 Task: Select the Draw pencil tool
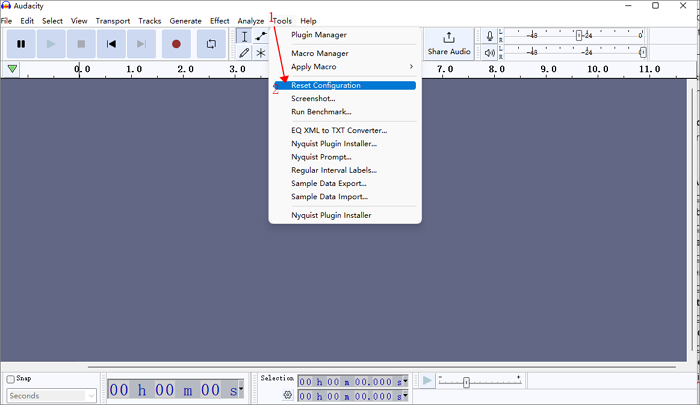pos(244,53)
